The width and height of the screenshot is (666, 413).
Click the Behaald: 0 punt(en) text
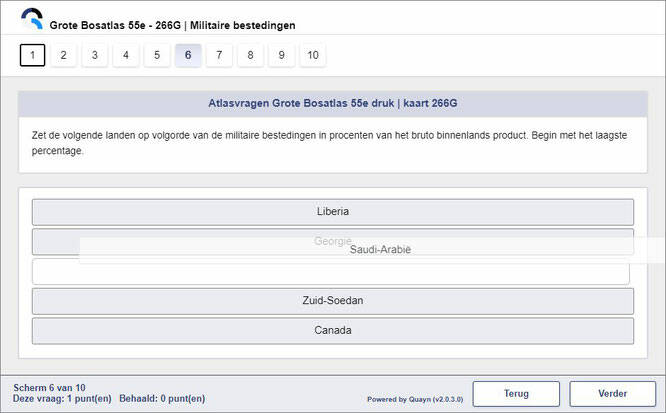[162, 399]
